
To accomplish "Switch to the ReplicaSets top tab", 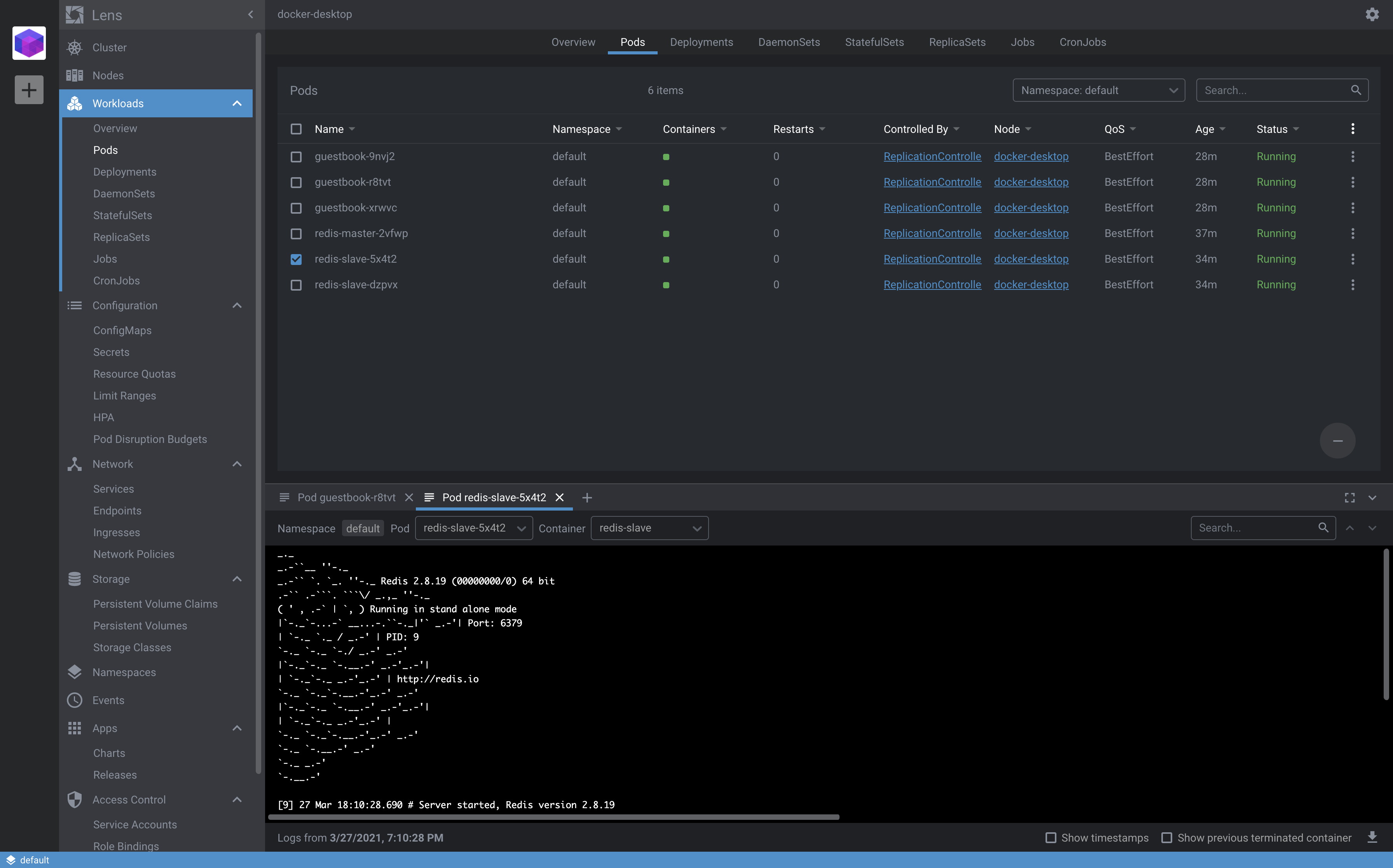I will click(x=957, y=42).
